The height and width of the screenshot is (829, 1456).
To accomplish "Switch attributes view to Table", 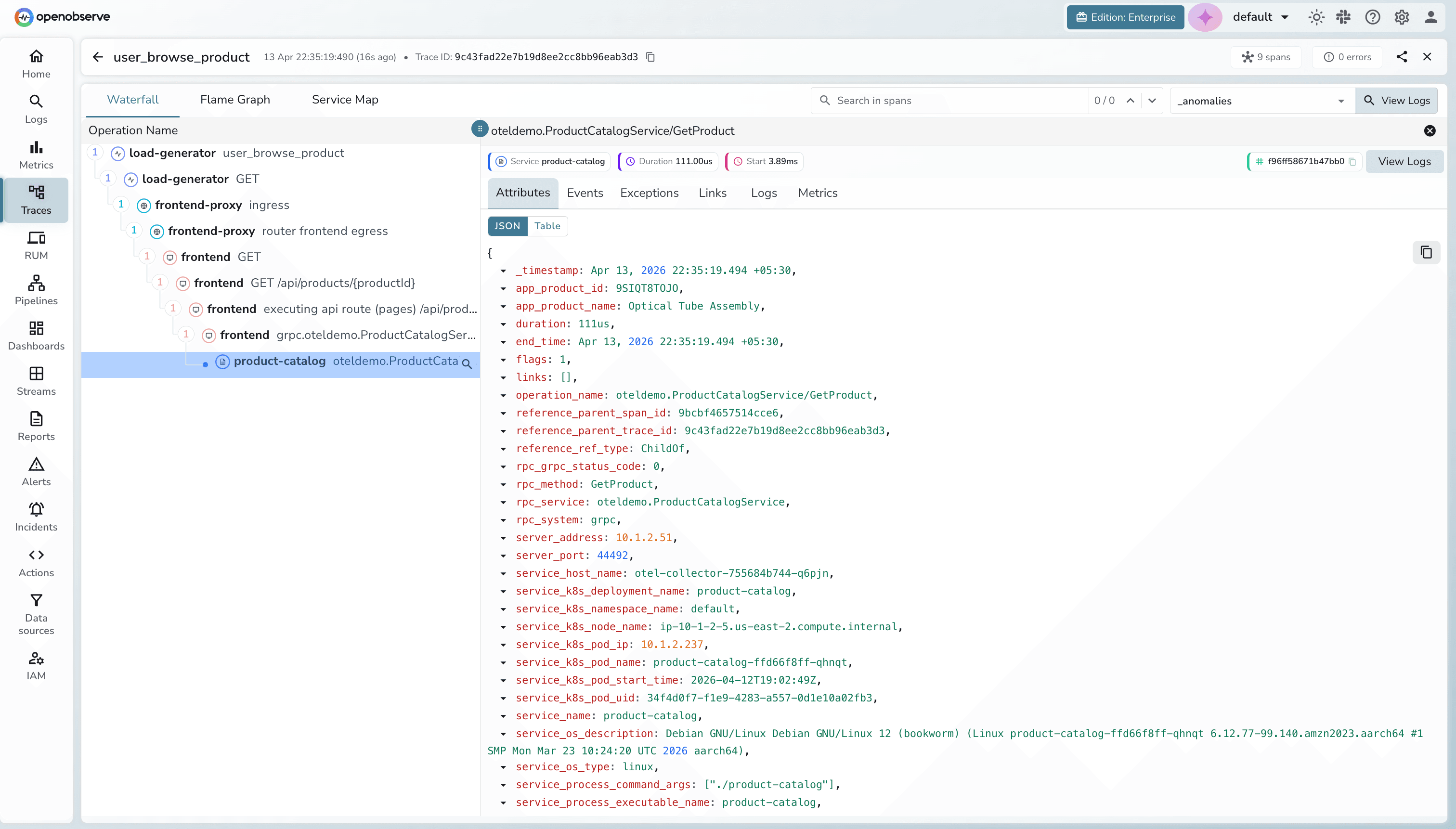I will pos(547,226).
